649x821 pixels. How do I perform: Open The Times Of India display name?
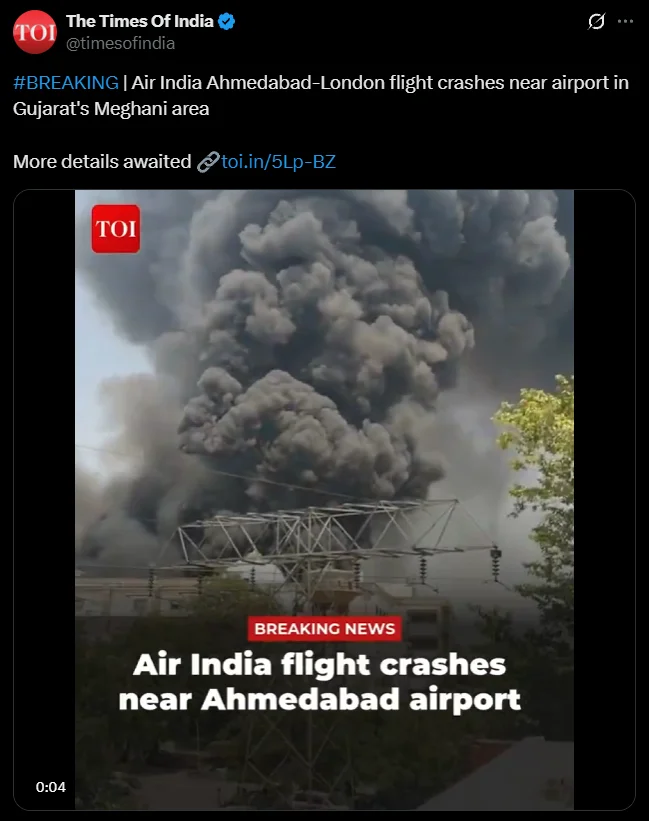[x=140, y=21]
